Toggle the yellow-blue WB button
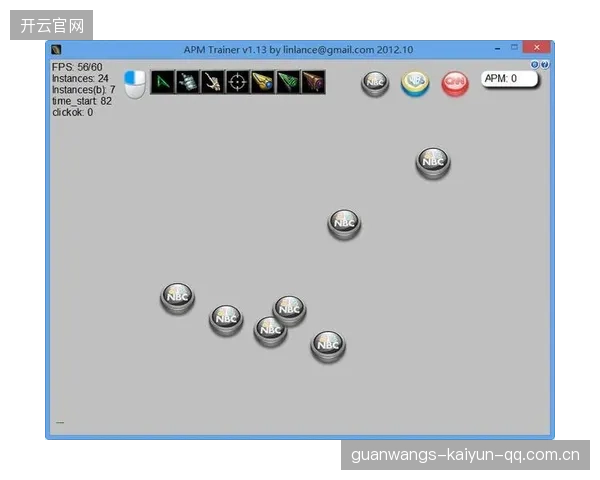600x480 pixels. click(415, 83)
